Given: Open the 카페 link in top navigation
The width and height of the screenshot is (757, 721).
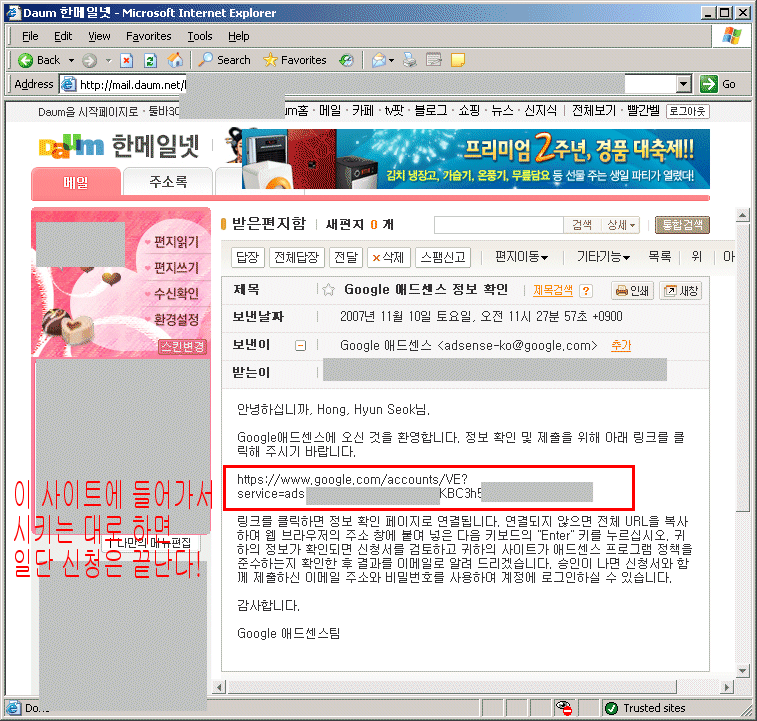Looking at the screenshot, I should coord(363,111).
